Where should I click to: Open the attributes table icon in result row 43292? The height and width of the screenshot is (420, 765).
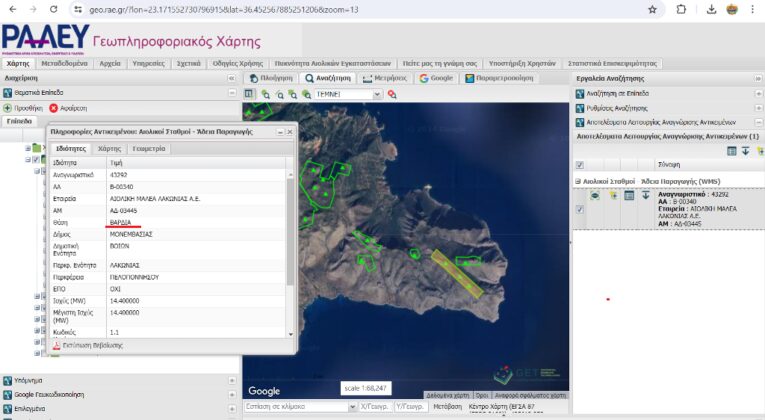629,196
